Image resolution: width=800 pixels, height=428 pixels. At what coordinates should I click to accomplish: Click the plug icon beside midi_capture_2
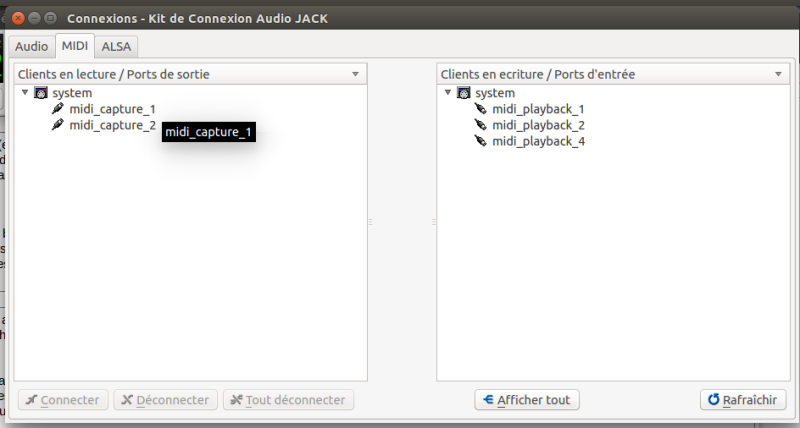pos(58,125)
